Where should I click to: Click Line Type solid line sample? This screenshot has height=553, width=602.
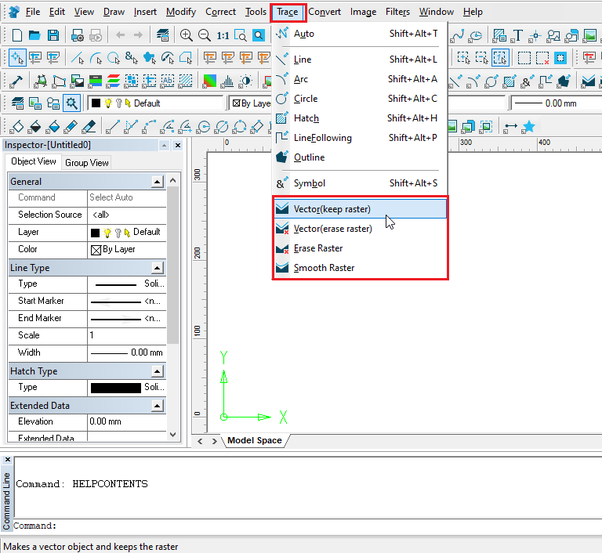pos(116,285)
